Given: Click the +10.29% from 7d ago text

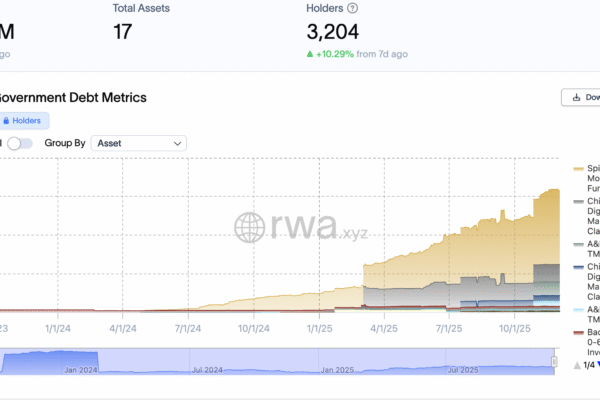Looking at the screenshot, I should click(365, 52).
